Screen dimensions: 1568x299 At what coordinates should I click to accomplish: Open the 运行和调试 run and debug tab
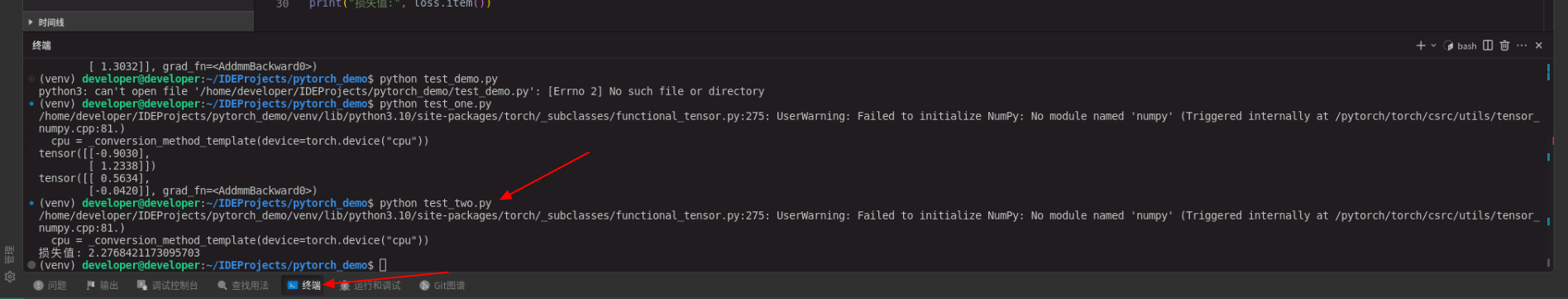(x=370, y=286)
